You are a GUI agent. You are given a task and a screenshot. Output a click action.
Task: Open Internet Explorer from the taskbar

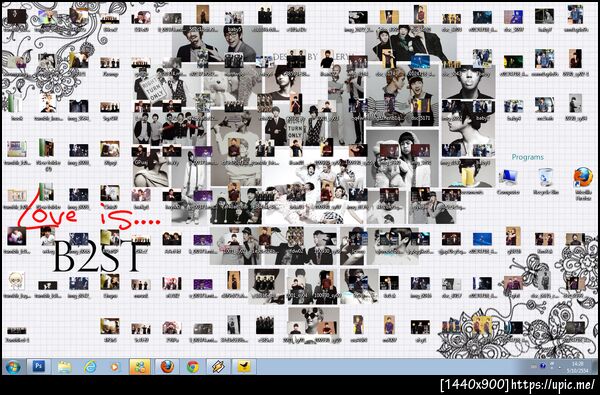coord(90,367)
